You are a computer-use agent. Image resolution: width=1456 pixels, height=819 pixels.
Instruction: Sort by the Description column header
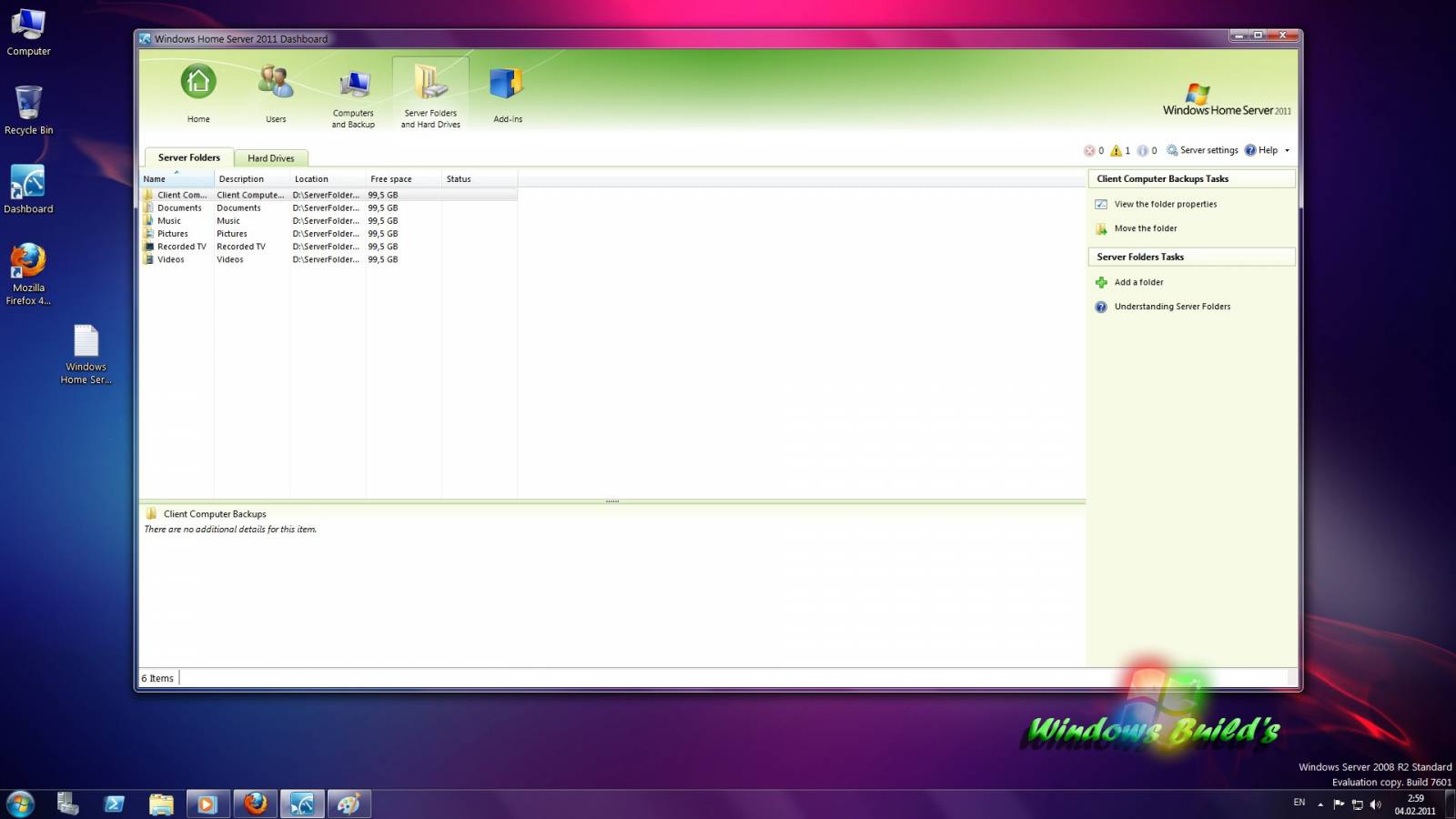(x=252, y=178)
